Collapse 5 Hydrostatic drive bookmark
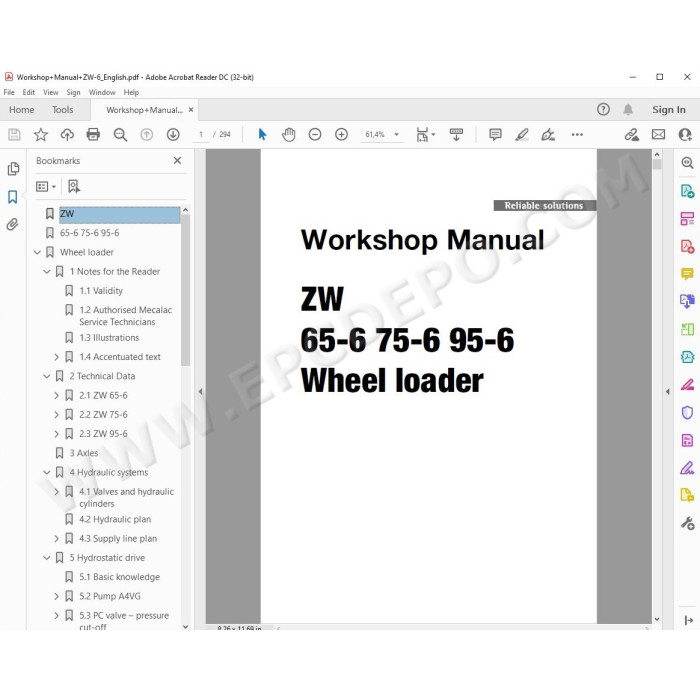 point(46,558)
